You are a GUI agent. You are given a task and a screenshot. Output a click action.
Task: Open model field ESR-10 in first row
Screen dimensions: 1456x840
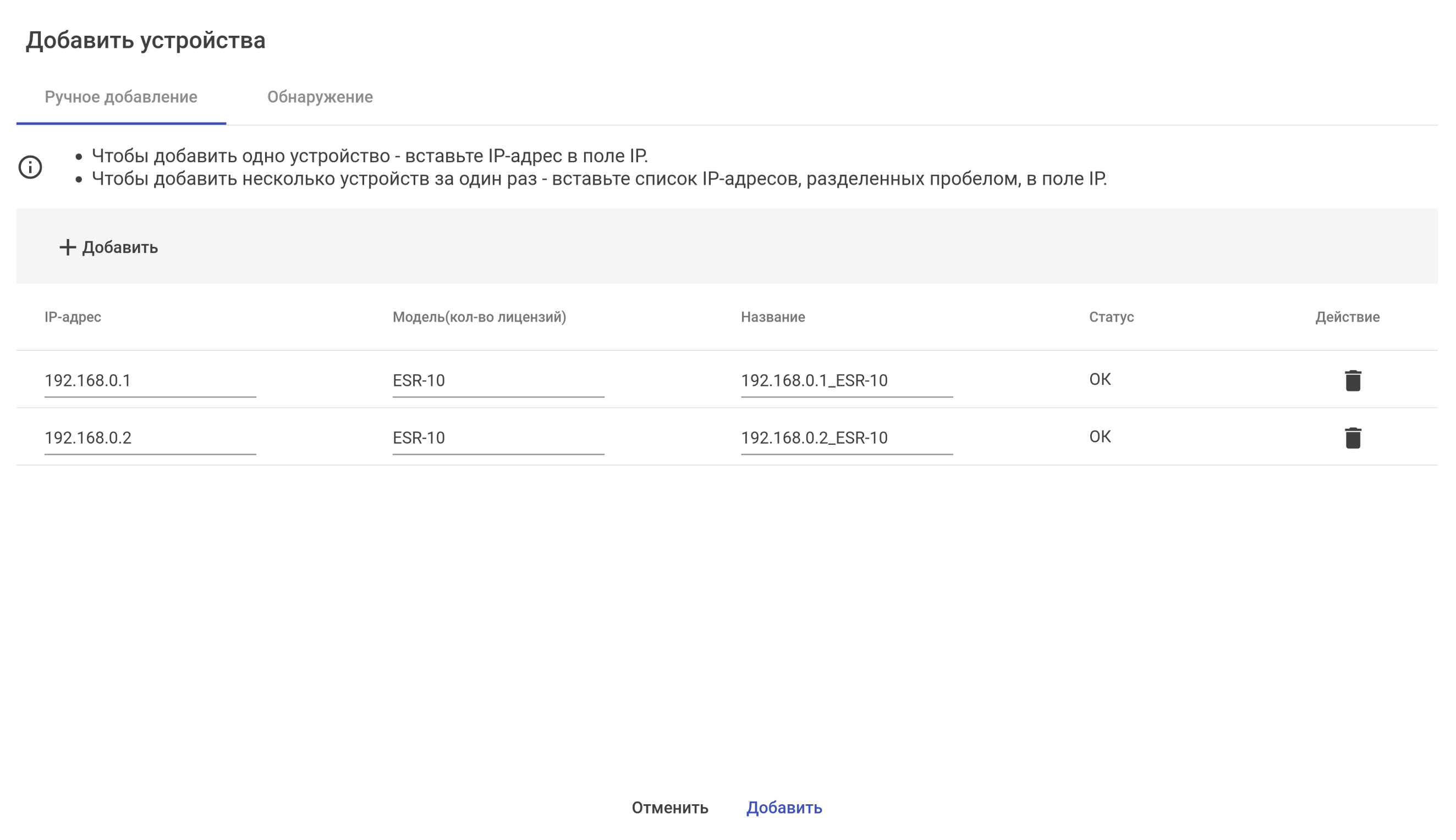tap(498, 381)
